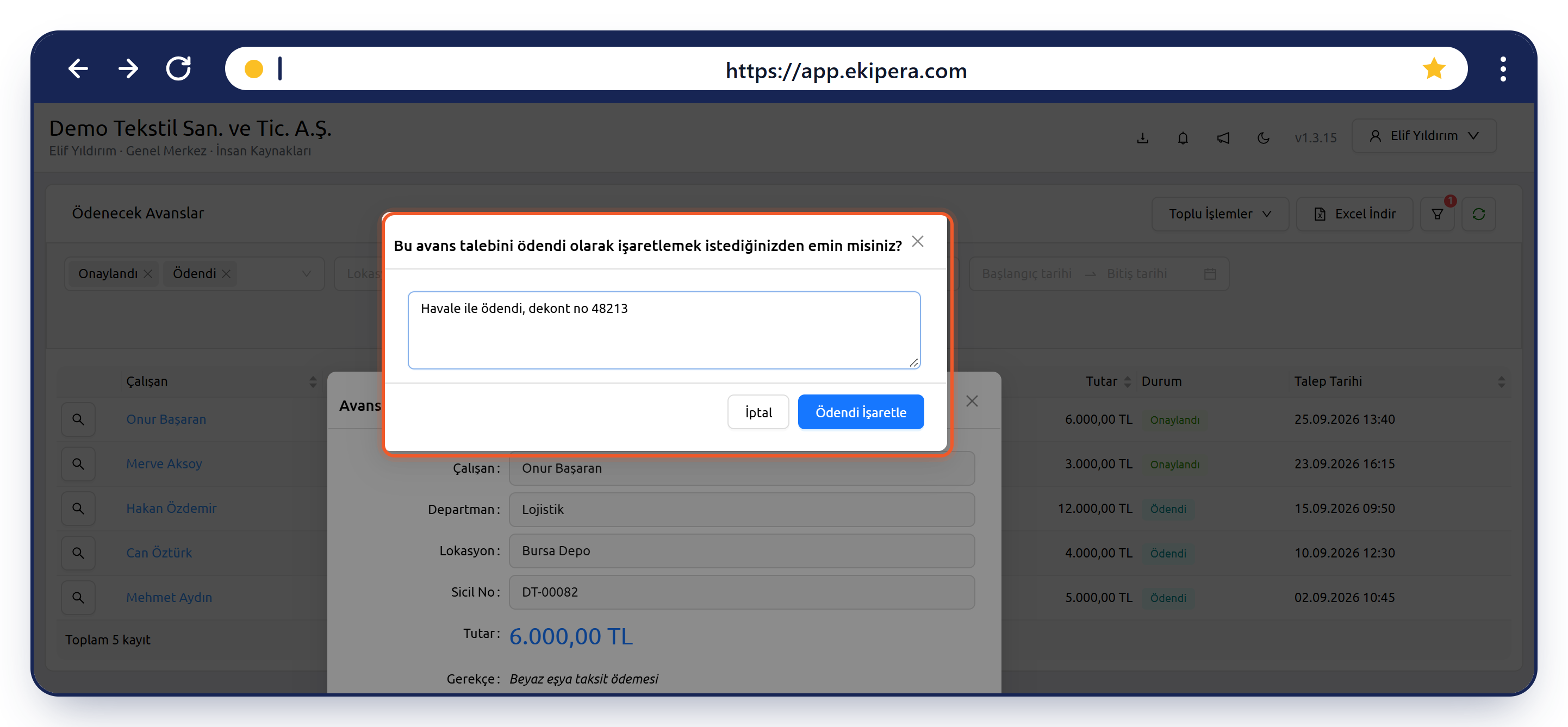Open the announcements megaphone icon
Screen dimensions: 1568x727
click(1223, 137)
